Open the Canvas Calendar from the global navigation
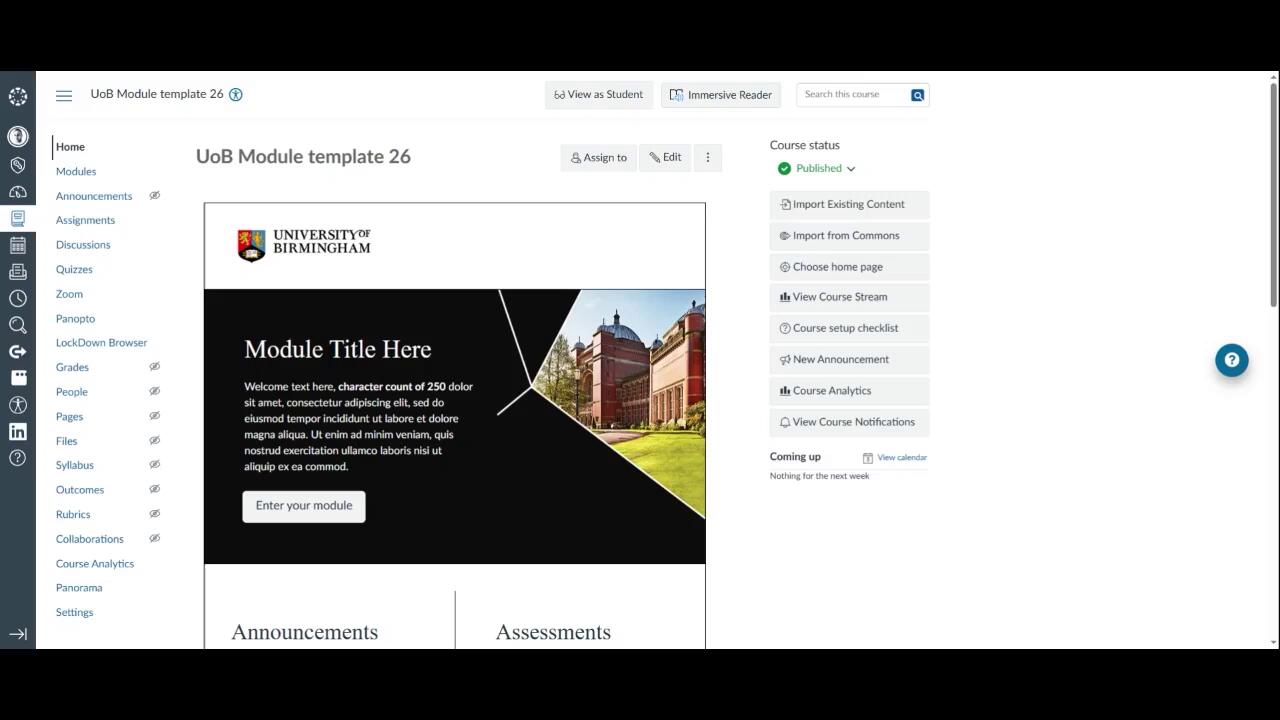This screenshot has width=1280, height=720. tap(17, 245)
